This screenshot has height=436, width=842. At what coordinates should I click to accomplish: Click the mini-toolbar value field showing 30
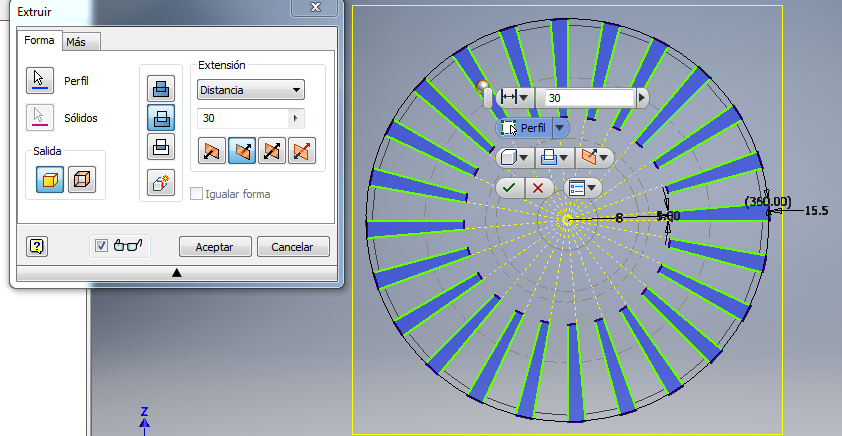pyautogui.click(x=590, y=98)
